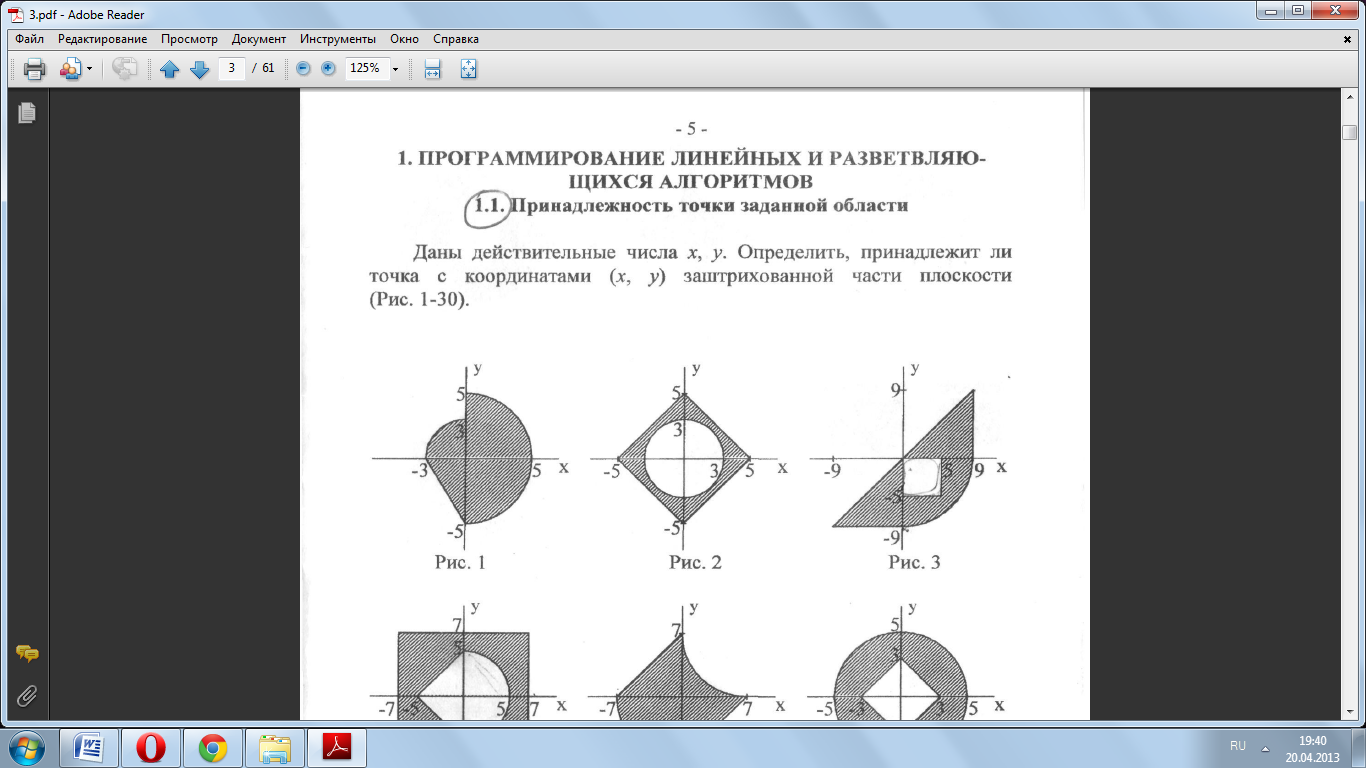Open Windows Explorer from the taskbar

[275, 747]
